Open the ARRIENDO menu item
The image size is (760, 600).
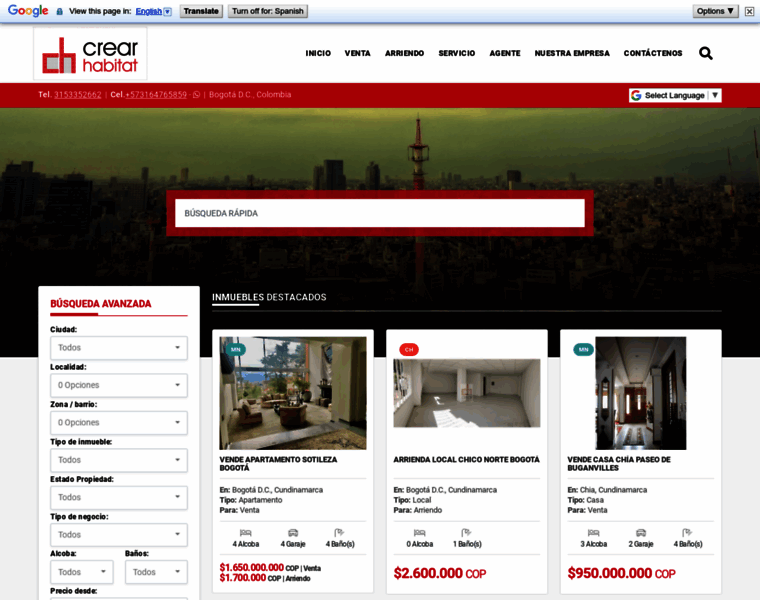click(x=404, y=53)
